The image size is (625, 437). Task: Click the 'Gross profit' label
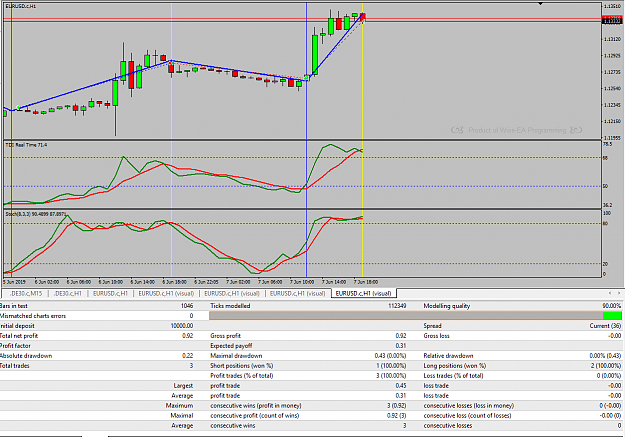[226, 336]
